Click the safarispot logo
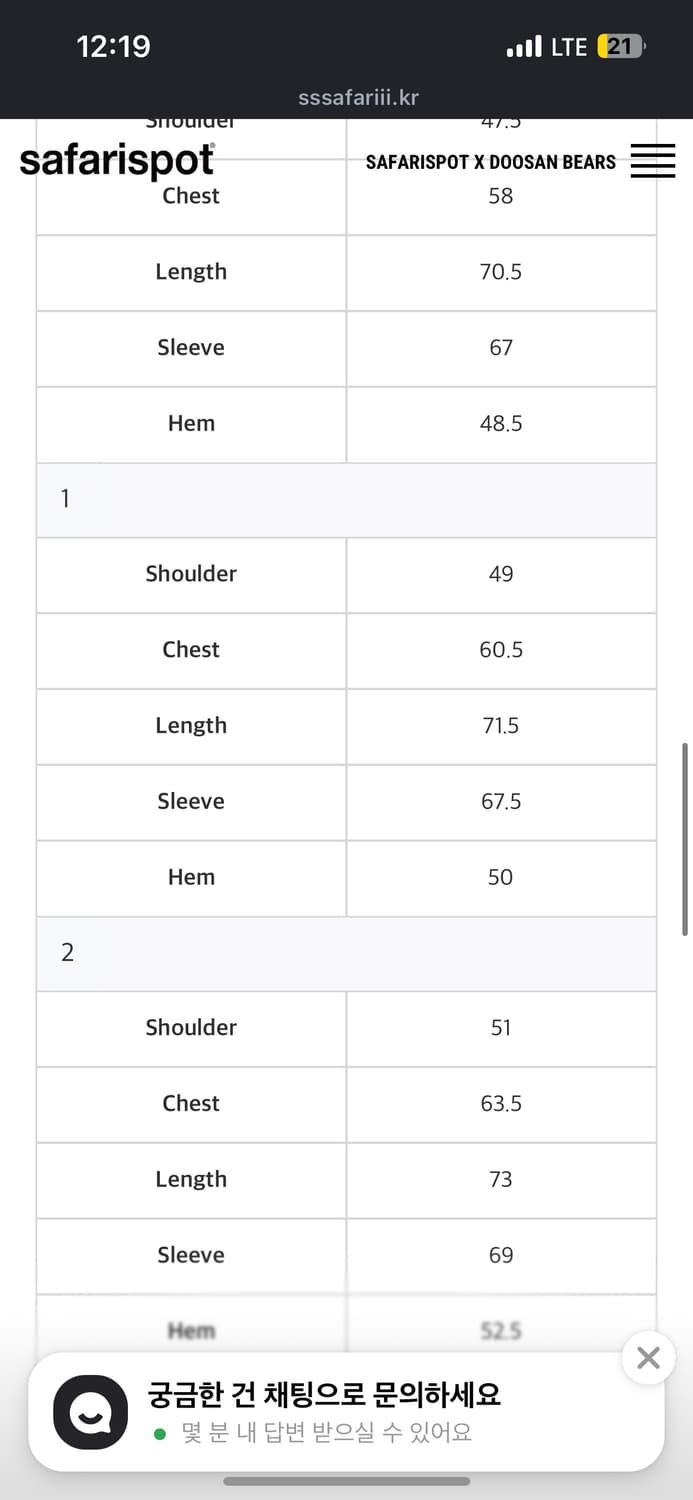 [x=117, y=161]
